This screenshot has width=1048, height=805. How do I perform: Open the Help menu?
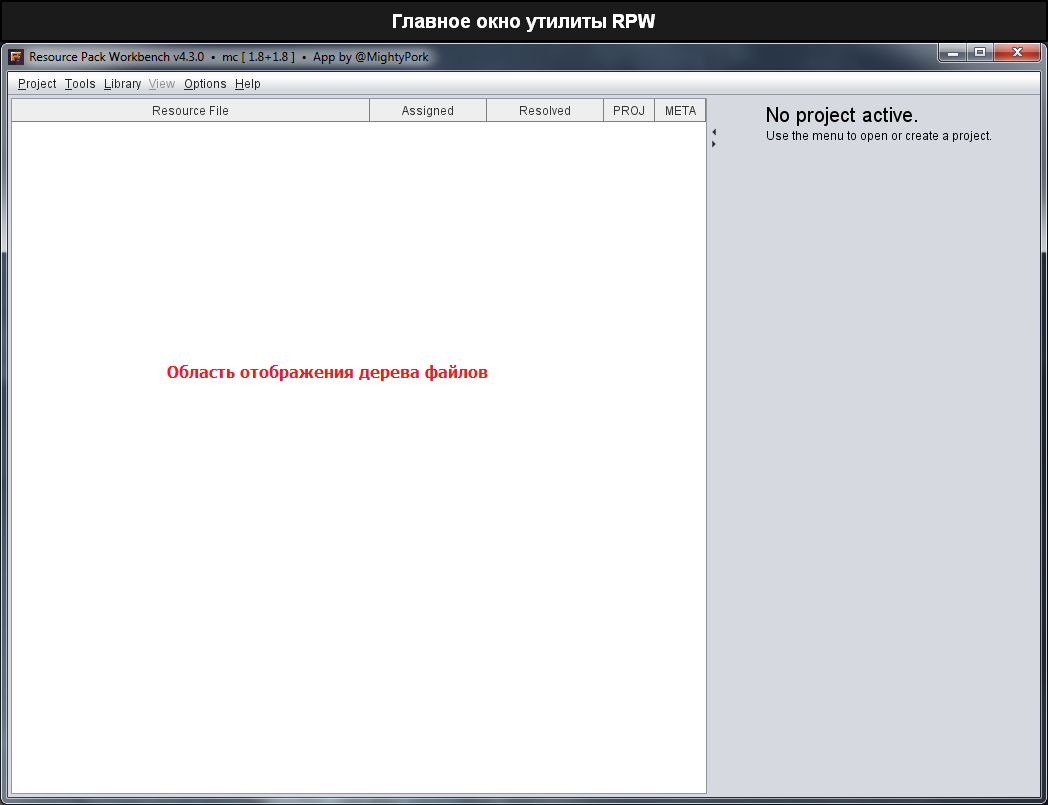point(248,84)
